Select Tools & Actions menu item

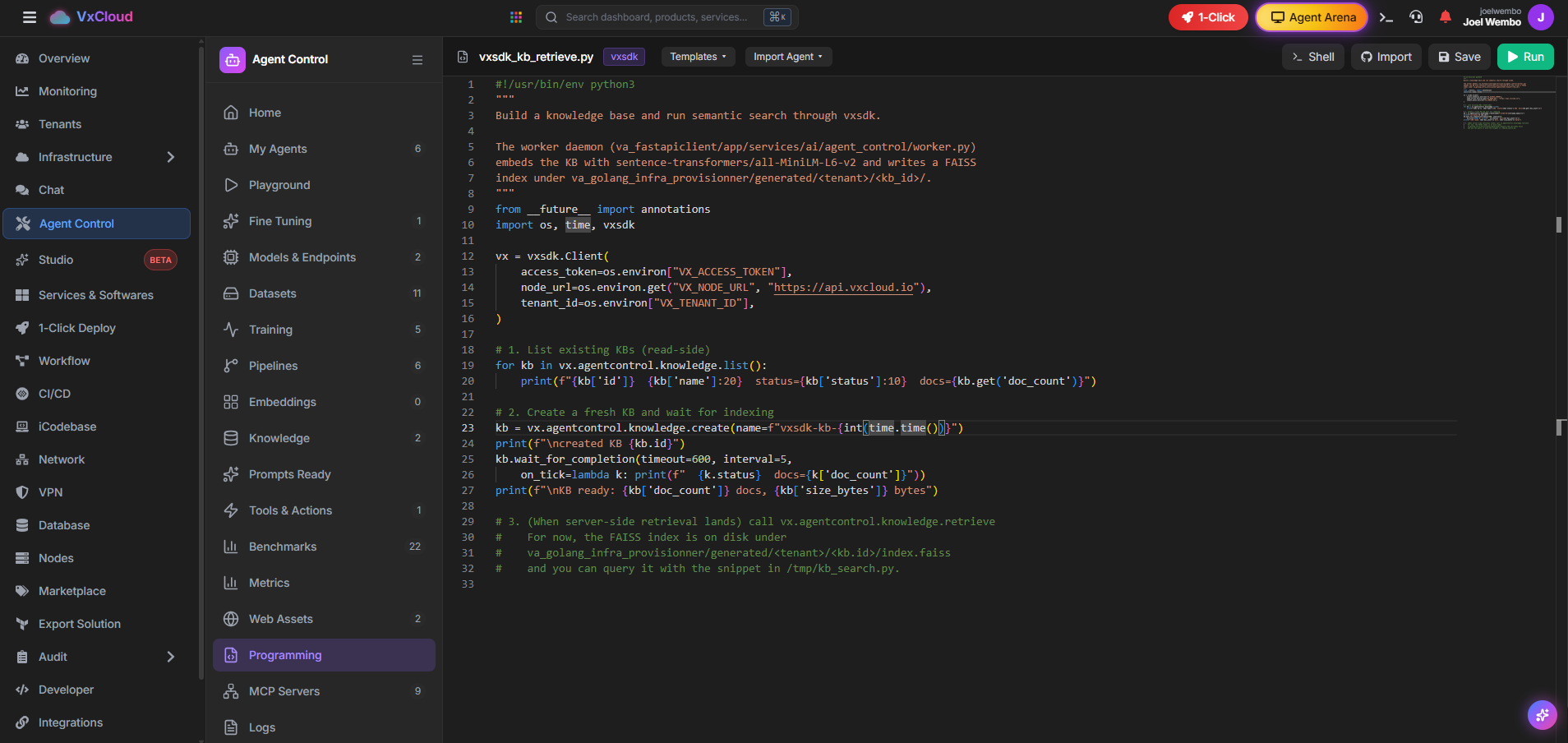click(324, 510)
